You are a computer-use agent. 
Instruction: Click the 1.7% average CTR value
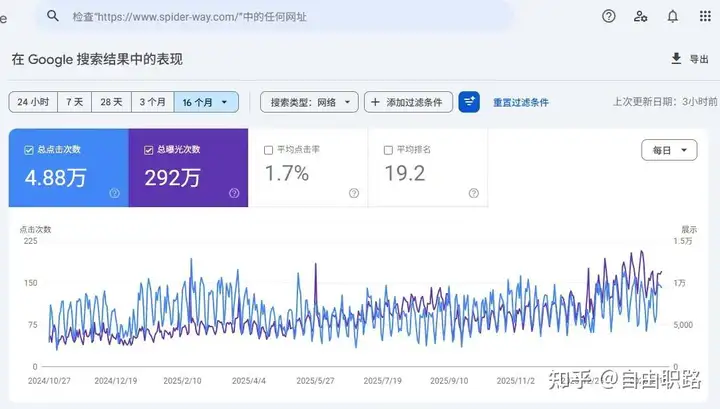287,174
